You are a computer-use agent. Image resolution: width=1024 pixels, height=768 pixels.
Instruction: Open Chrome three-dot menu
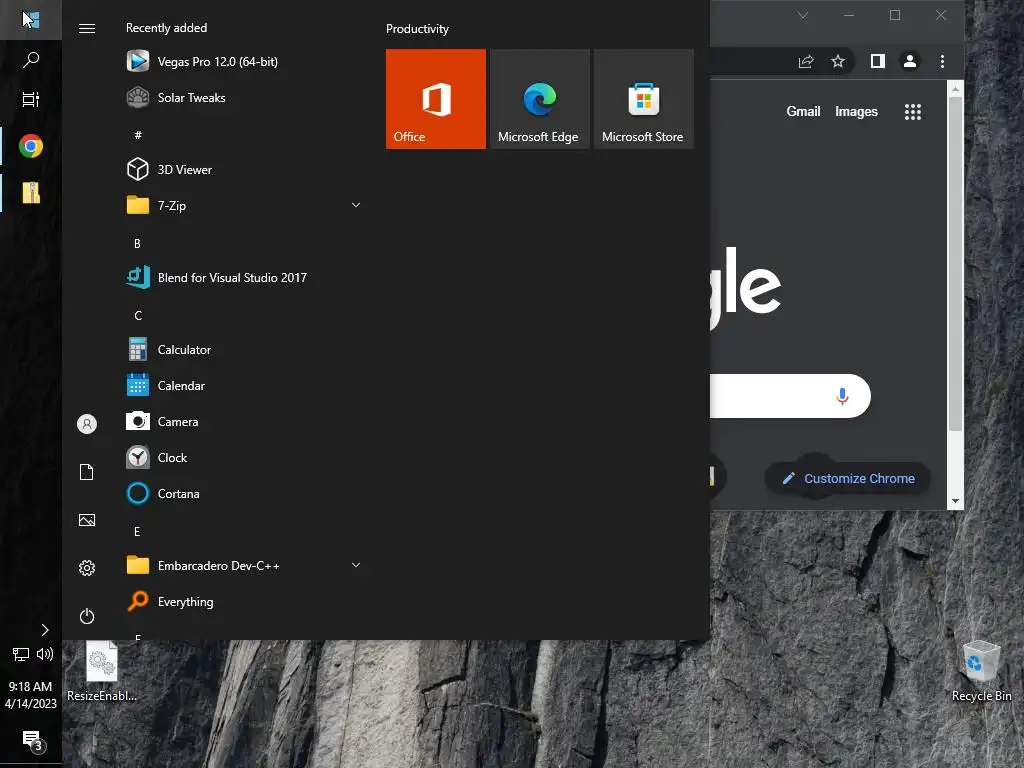[x=942, y=61]
